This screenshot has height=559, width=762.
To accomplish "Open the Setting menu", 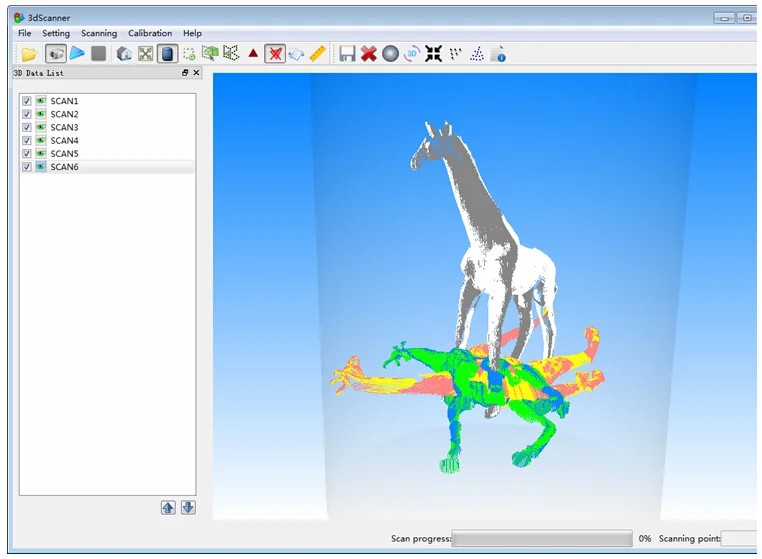I will coord(56,33).
